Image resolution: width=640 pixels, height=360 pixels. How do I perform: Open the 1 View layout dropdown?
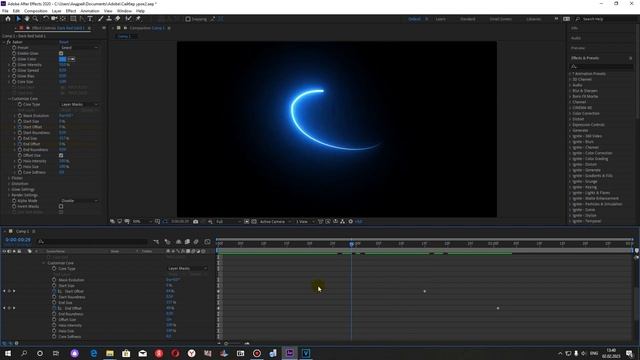click(304, 222)
